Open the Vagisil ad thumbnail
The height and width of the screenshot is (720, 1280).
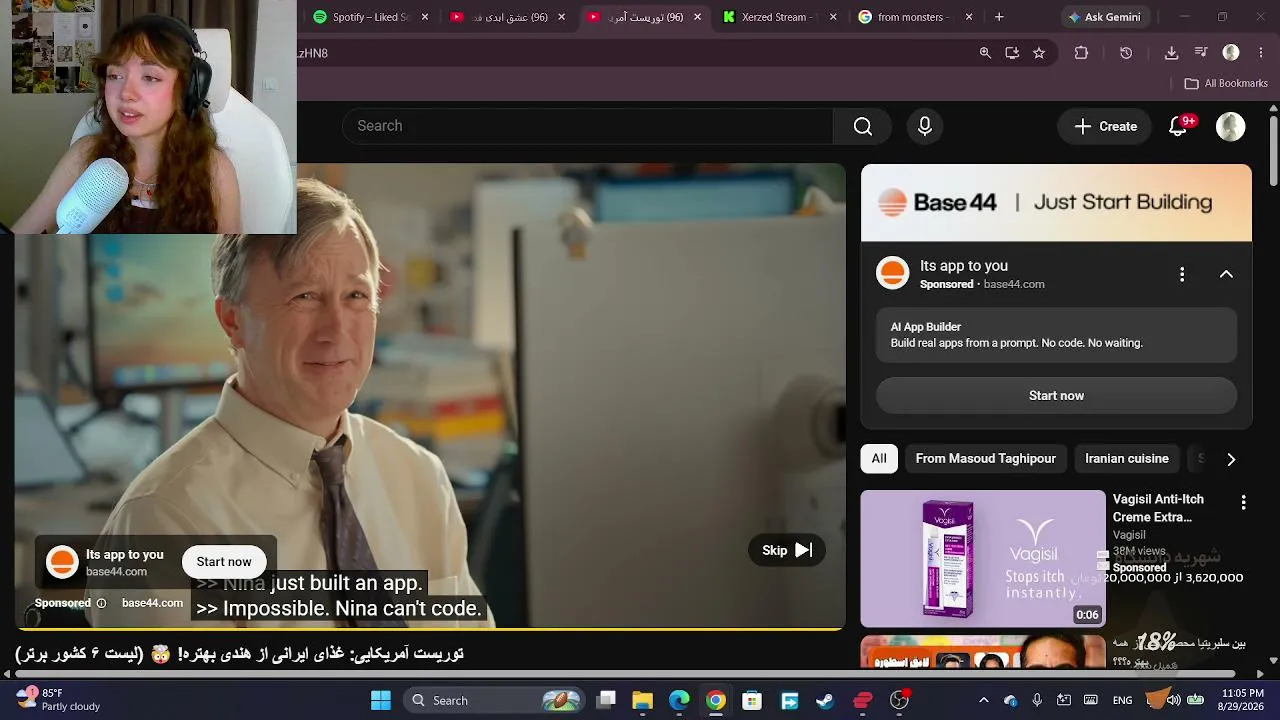click(983, 558)
